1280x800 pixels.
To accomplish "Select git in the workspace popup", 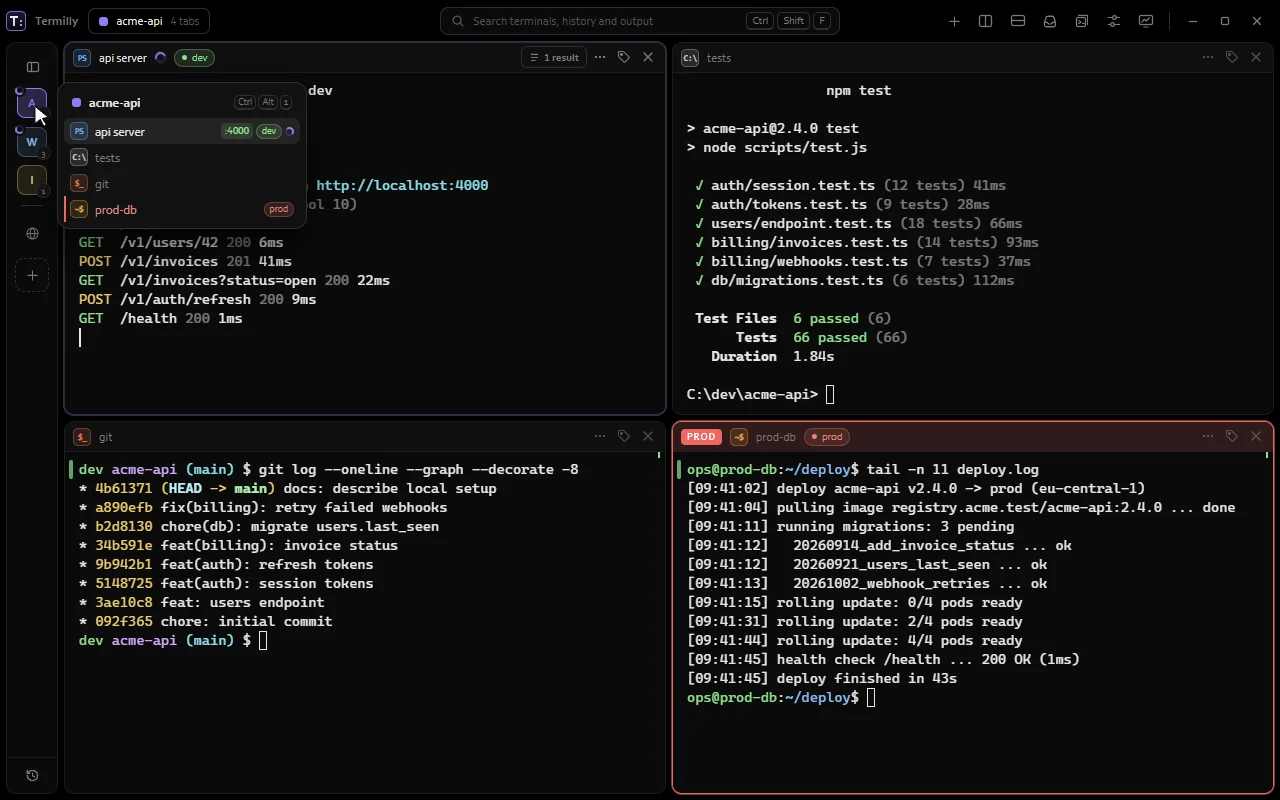I will point(182,184).
